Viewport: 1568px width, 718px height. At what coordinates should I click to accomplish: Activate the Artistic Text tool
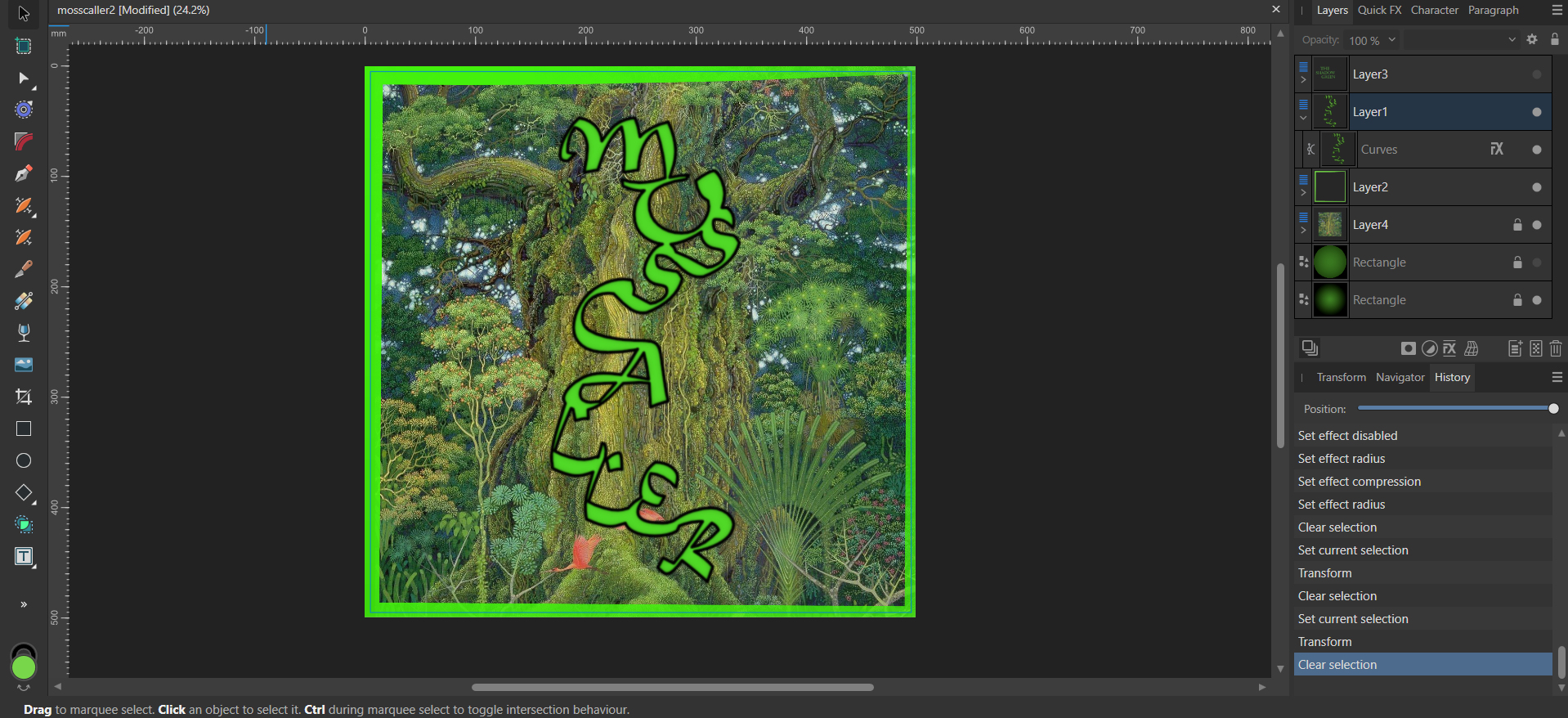24,557
